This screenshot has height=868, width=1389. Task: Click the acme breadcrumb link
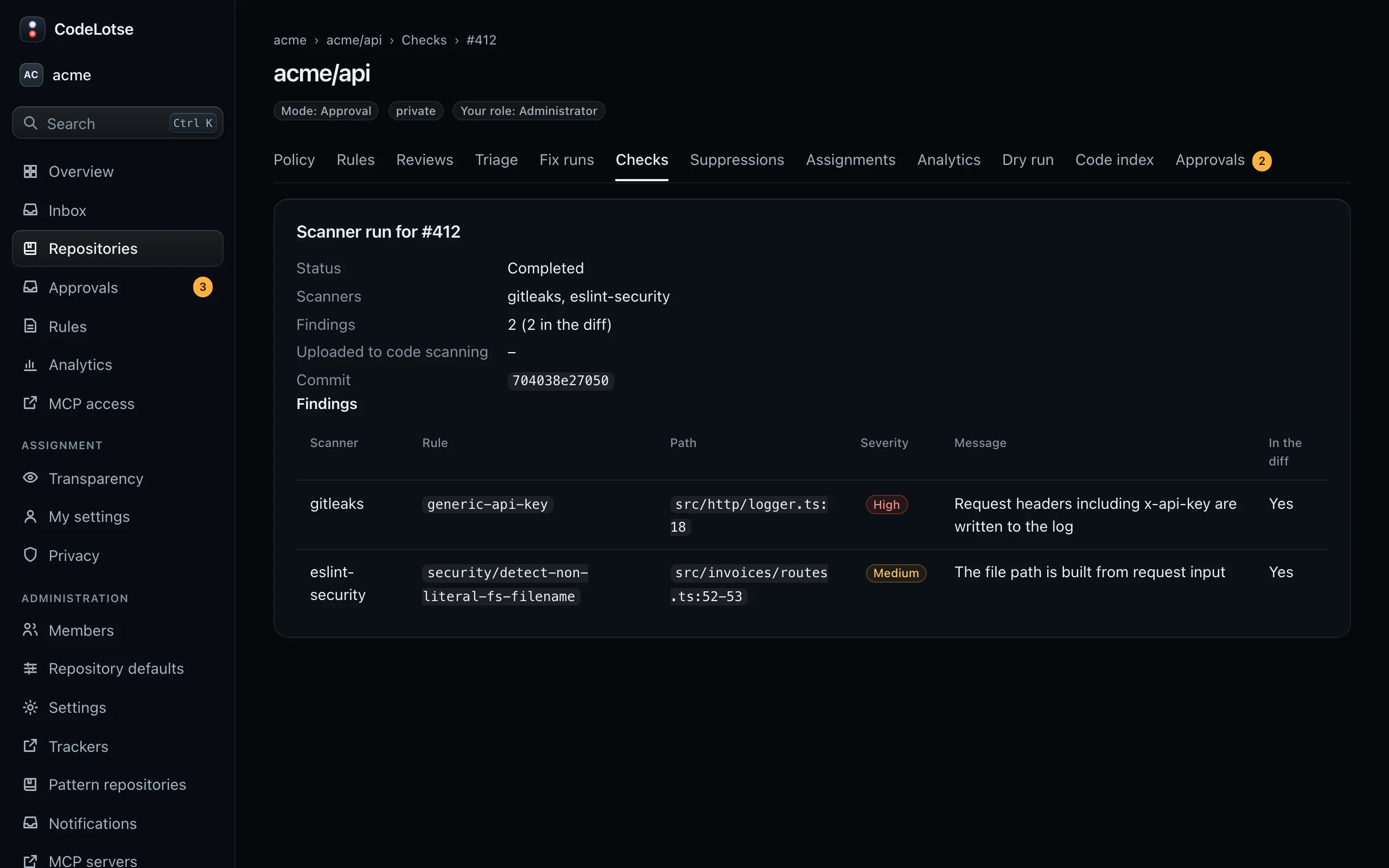290,40
